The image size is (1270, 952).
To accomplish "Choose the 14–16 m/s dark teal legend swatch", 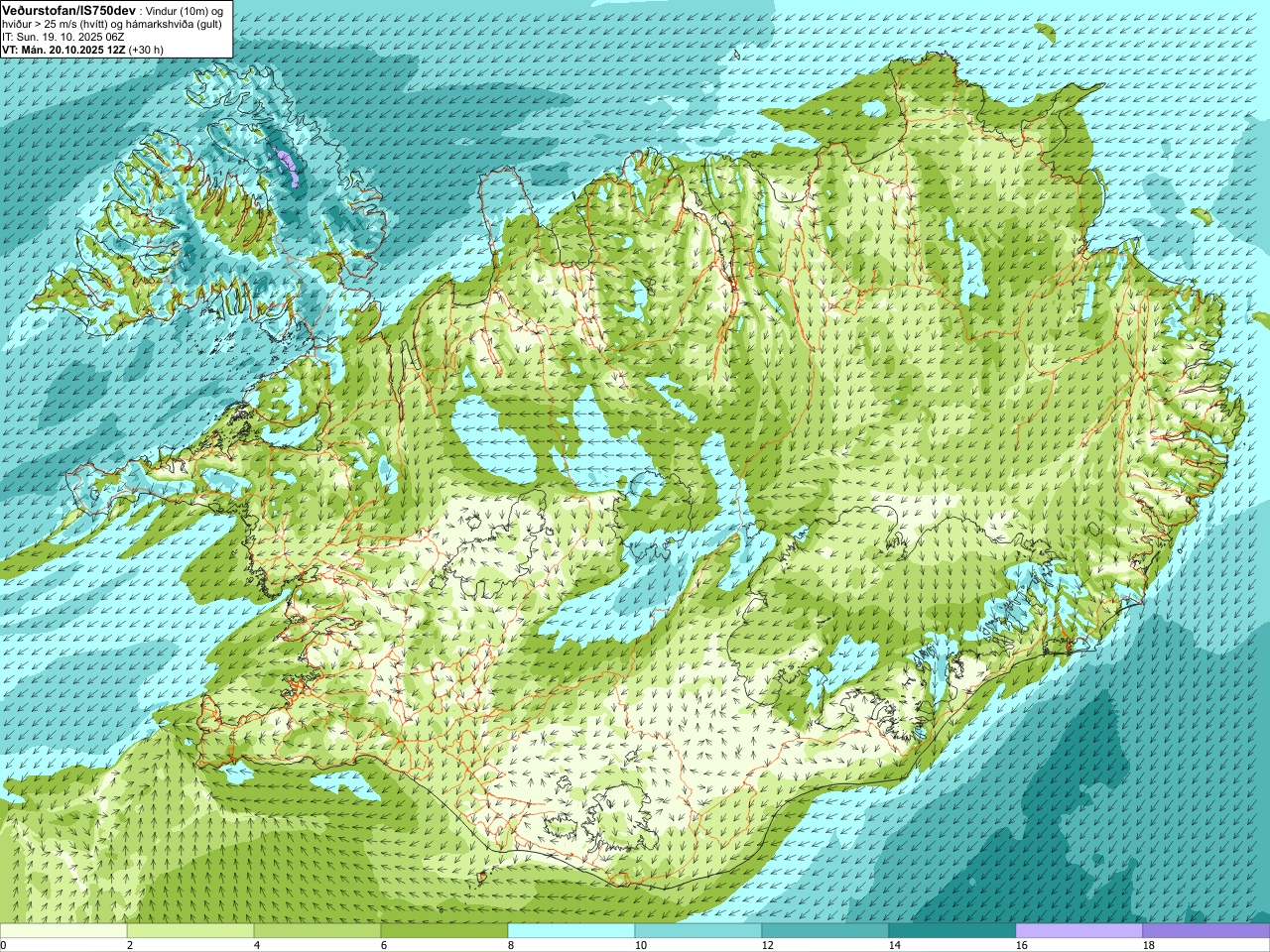I will coord(952,931).
